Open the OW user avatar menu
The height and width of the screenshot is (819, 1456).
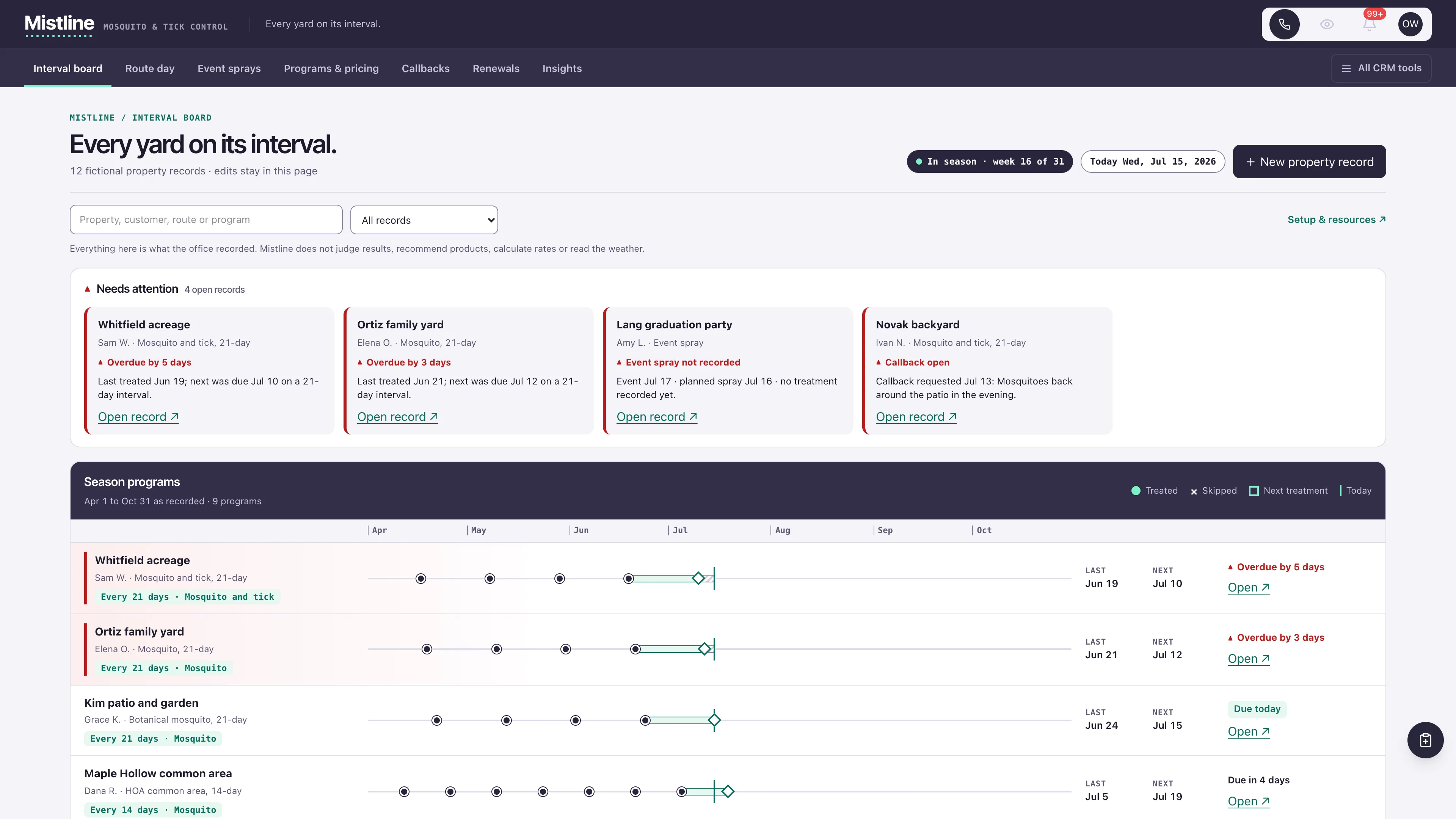(1410, 24)
